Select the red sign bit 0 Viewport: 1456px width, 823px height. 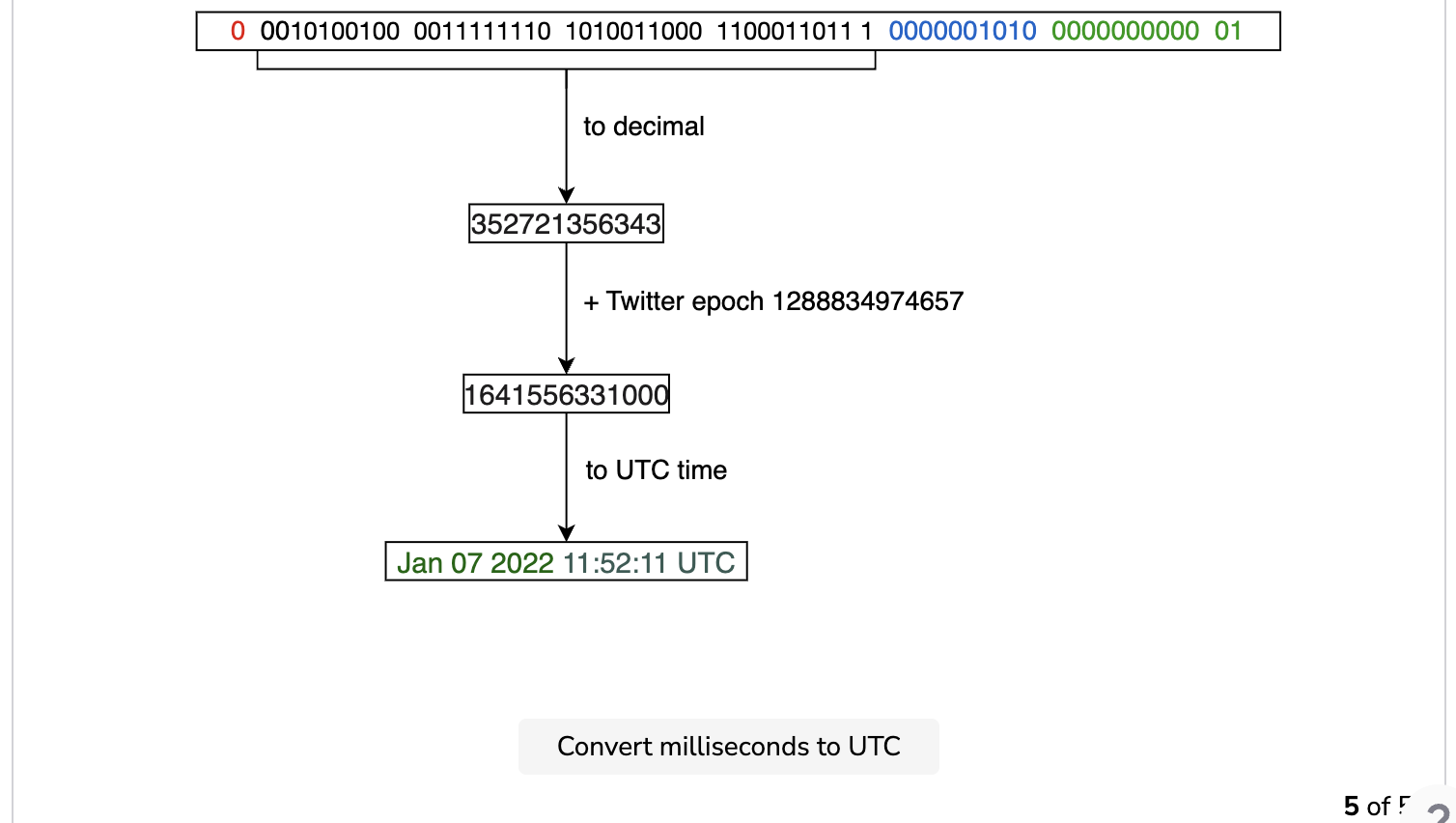[238, 31]
